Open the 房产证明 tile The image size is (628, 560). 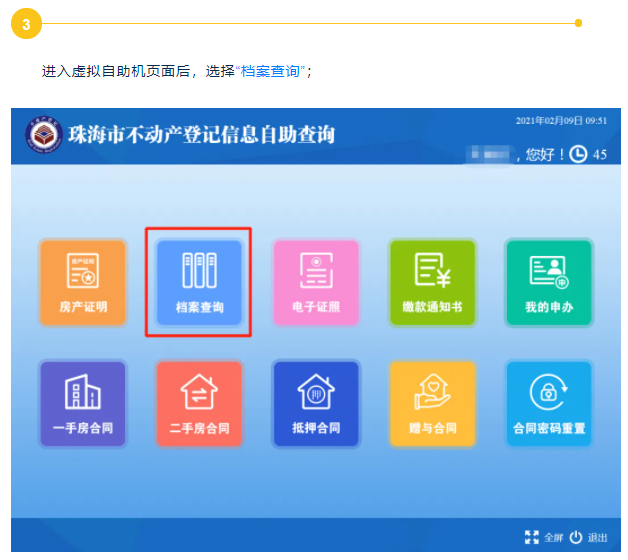tap(82, 282)
